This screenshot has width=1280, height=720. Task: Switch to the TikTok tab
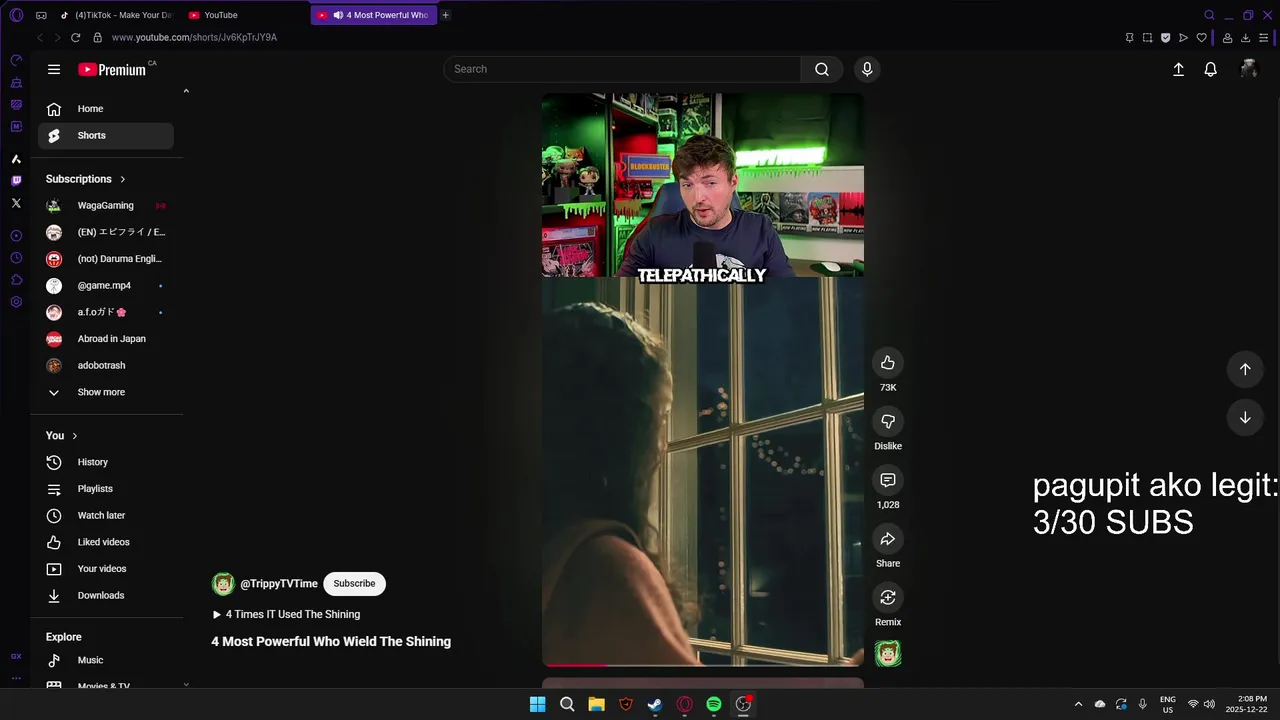(x=115, y=15)
